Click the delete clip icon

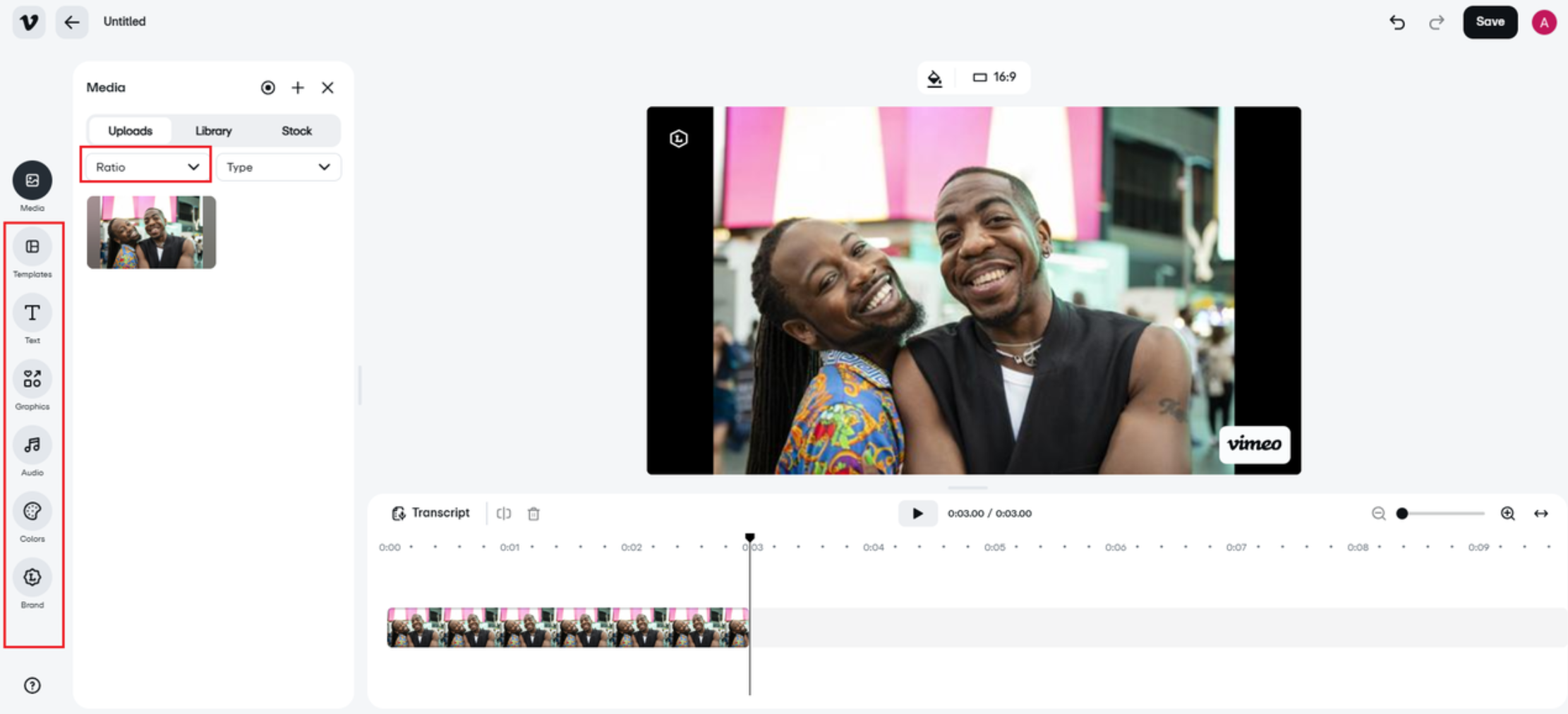pyautogui.click(x=533, y=514)
